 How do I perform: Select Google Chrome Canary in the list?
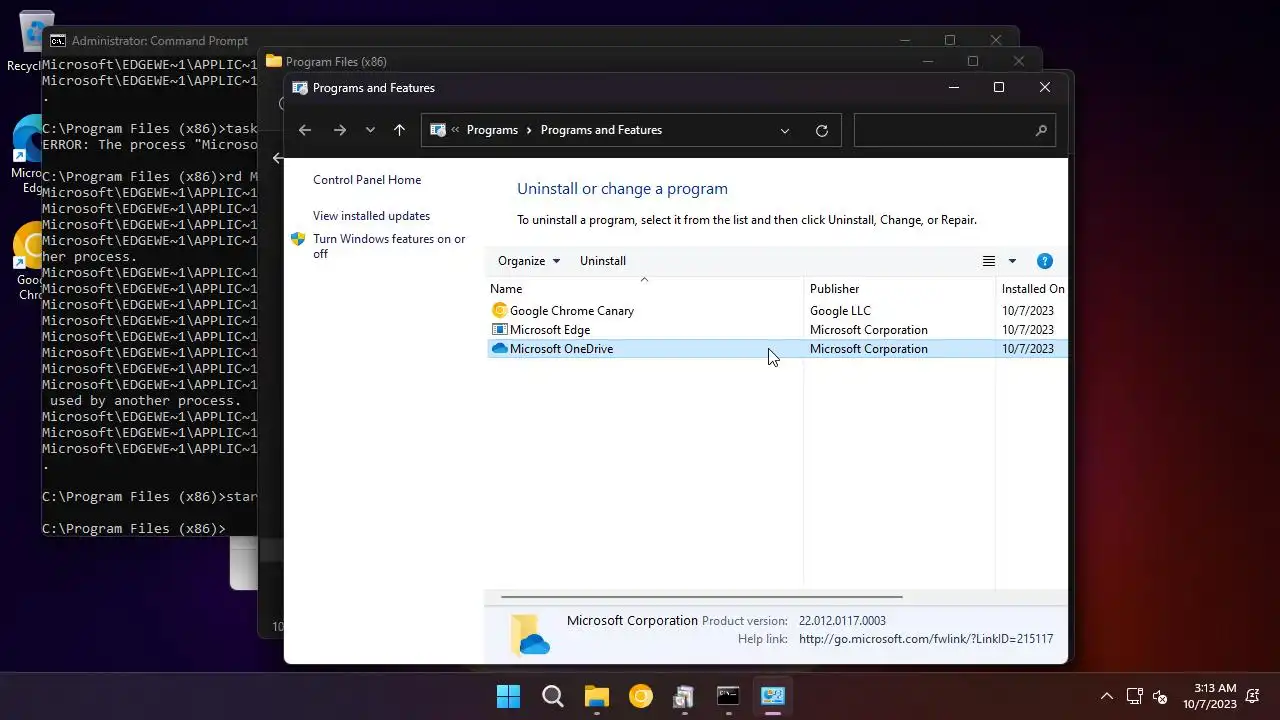tap(777, 311)
